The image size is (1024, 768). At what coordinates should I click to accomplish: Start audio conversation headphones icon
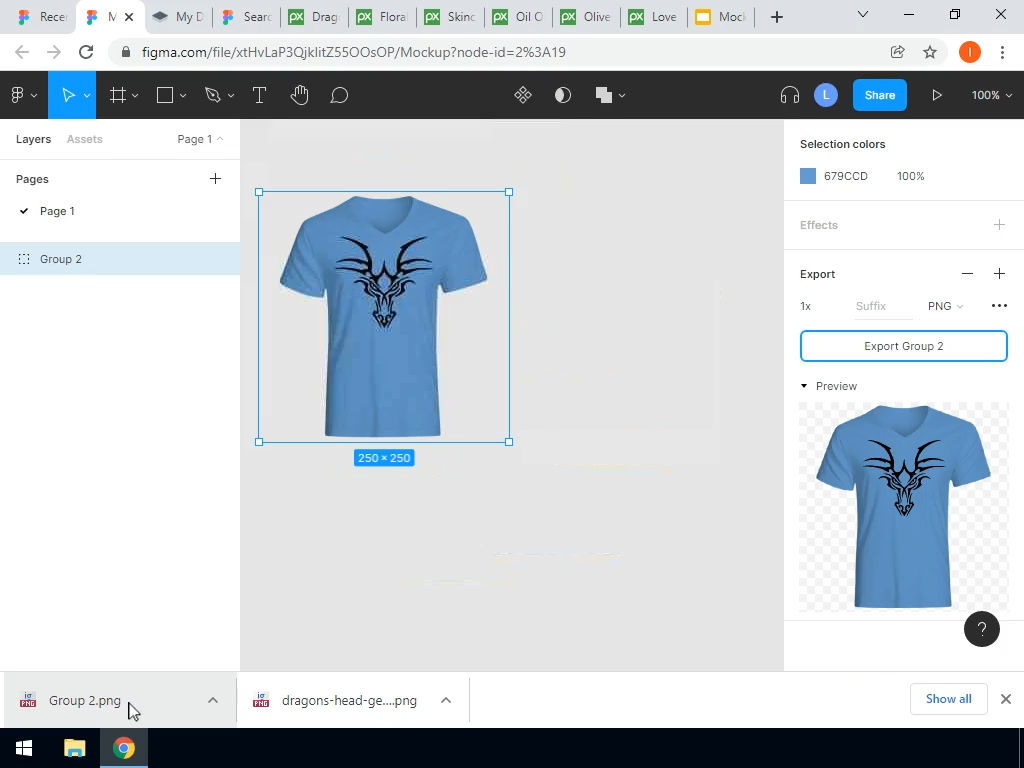click(790, 95)
